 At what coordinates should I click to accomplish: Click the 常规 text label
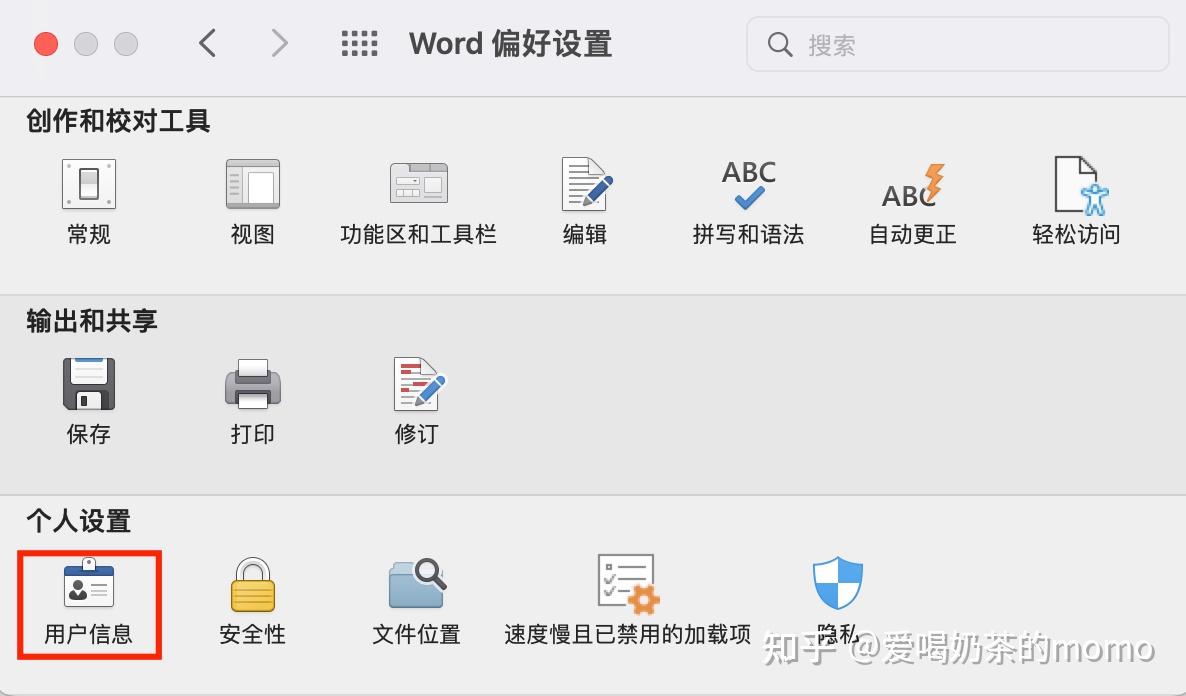88,235
